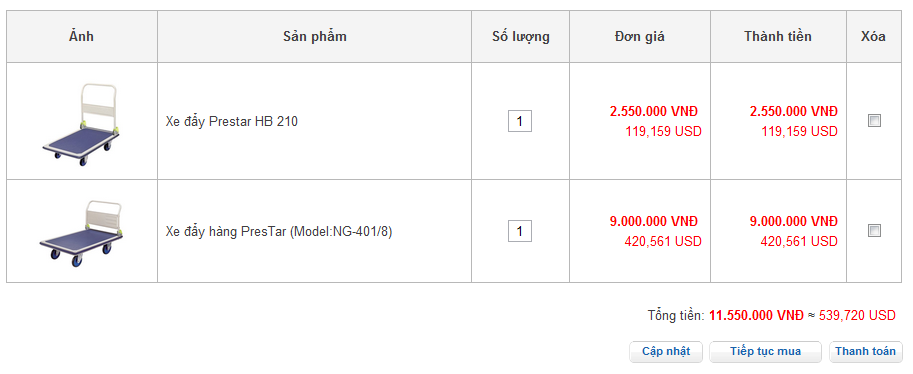Open the PresTar NG-401/8 cart image
This screenshot has width=913, height=374.
pyautogui.click(x=82, y=232)
